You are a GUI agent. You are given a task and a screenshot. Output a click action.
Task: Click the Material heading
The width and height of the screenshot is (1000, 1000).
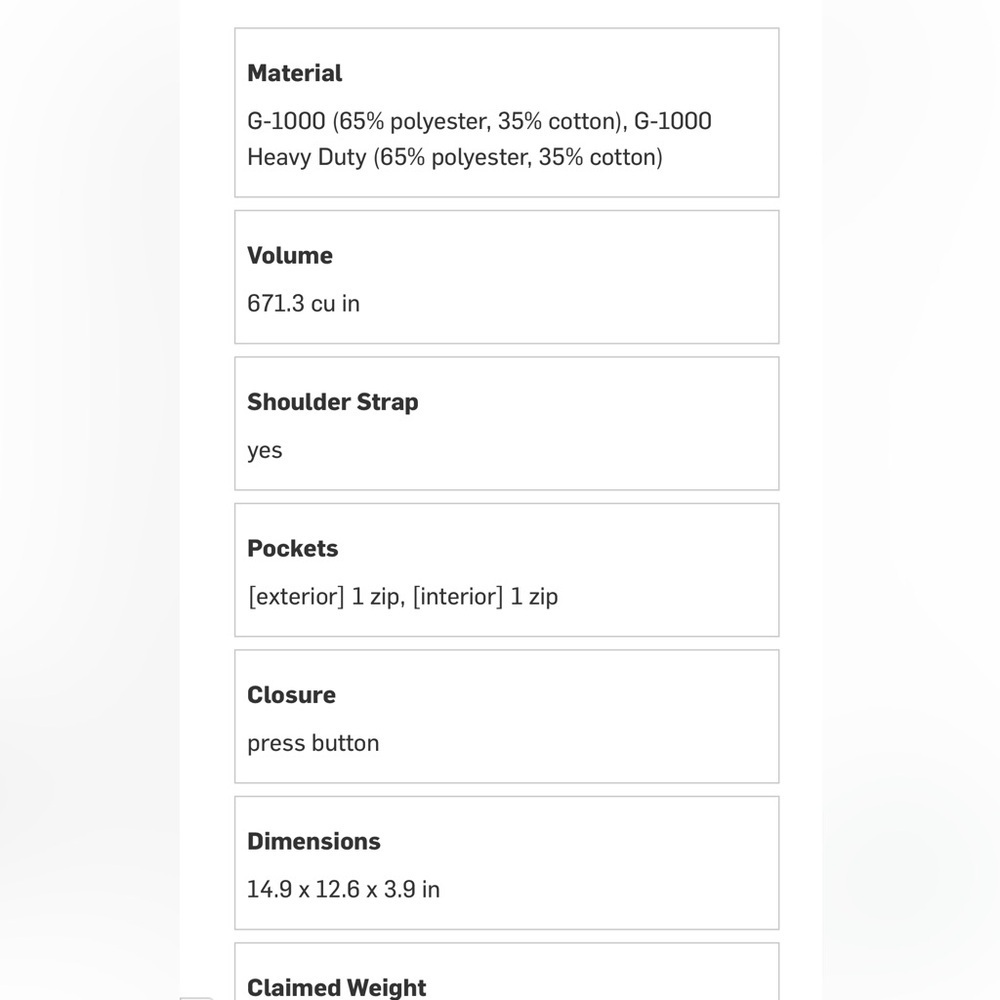coord(294,73)
